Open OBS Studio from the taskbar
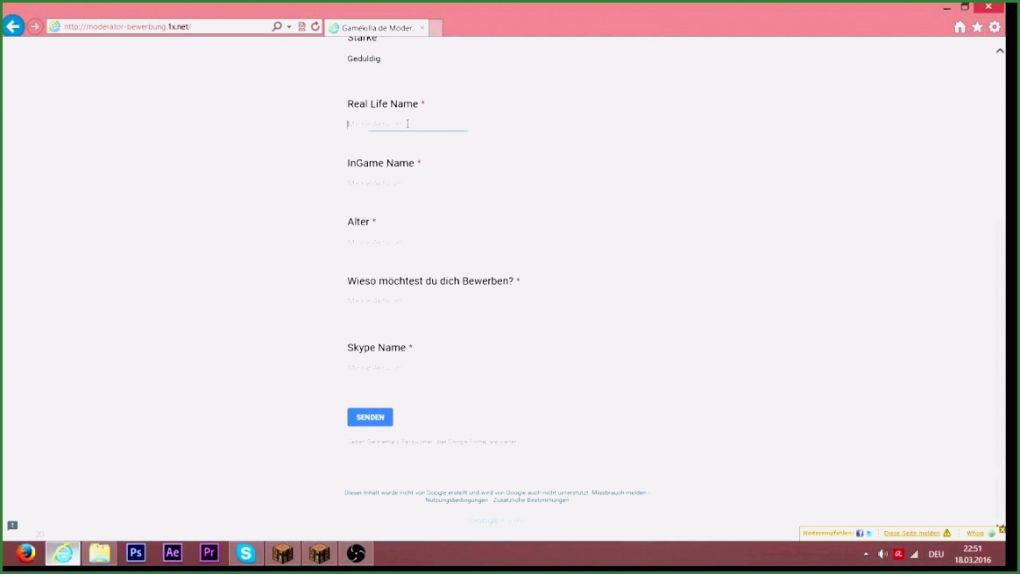The image size is (1020, 574). [356, 553]
